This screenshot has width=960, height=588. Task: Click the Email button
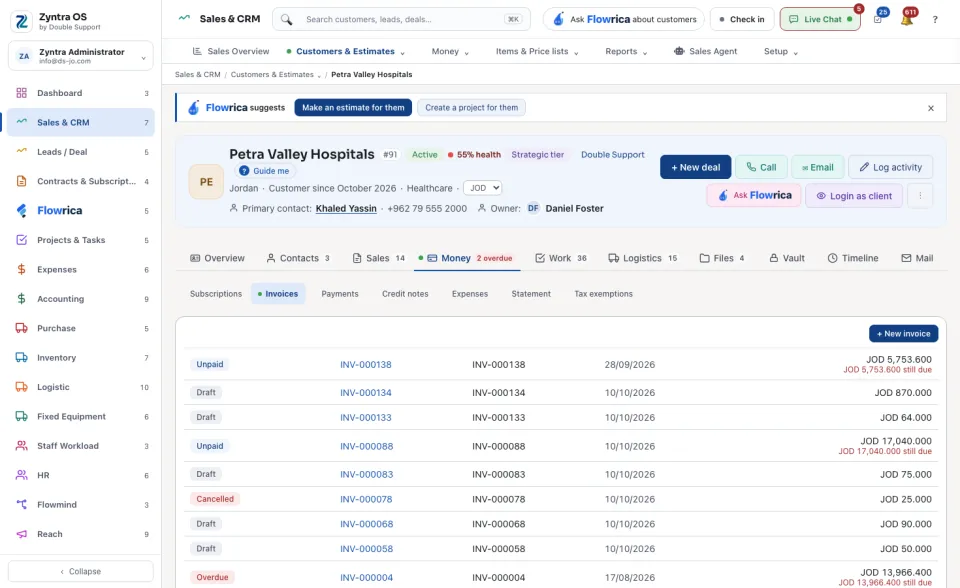pos(817,167)
